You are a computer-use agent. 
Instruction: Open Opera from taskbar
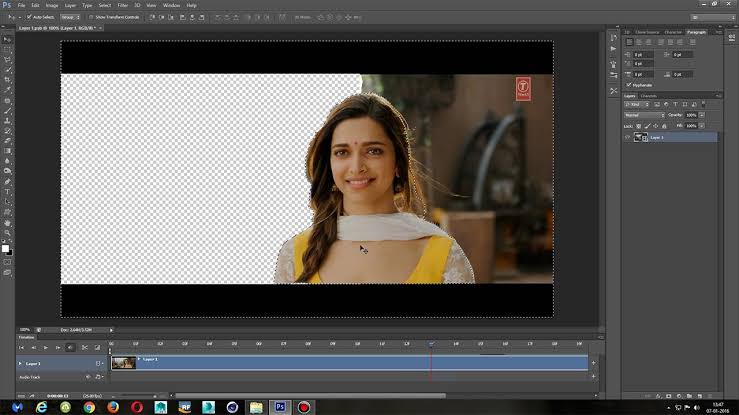(137, 407)
